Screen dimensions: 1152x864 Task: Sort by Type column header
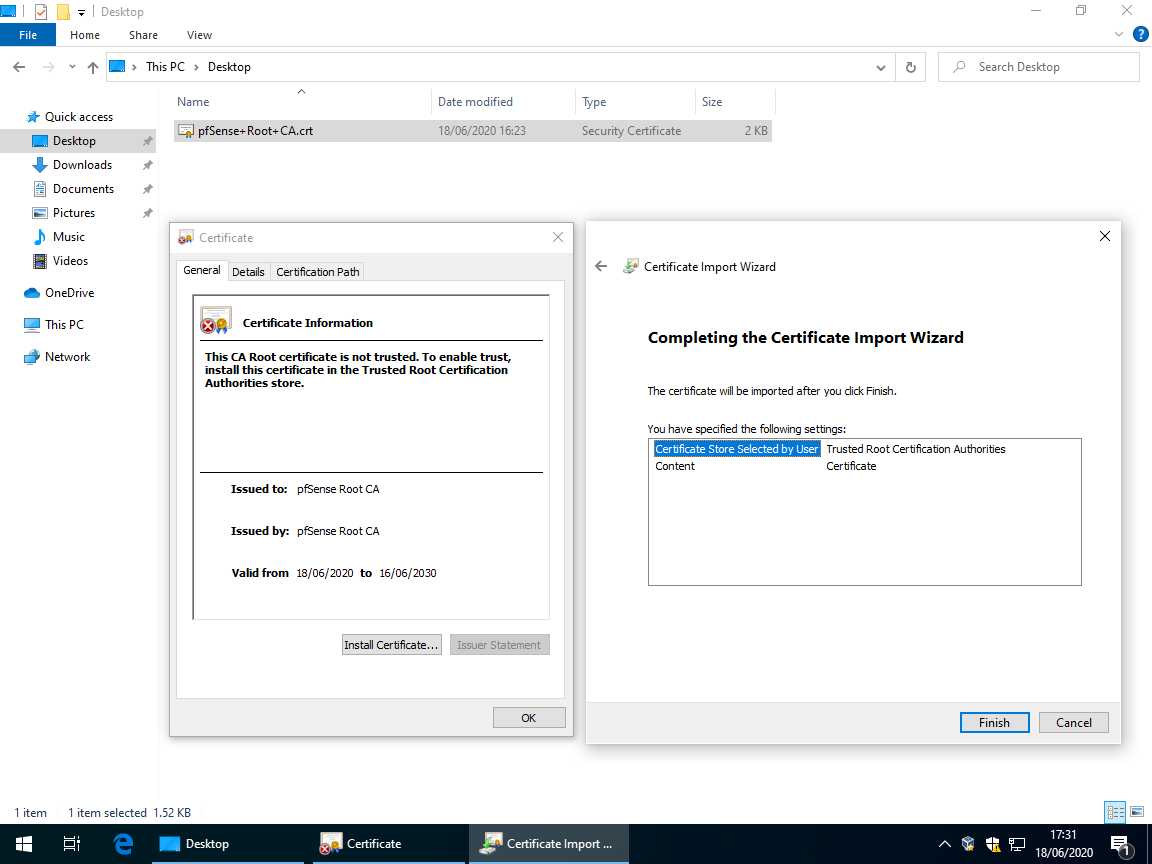point(635,101)
